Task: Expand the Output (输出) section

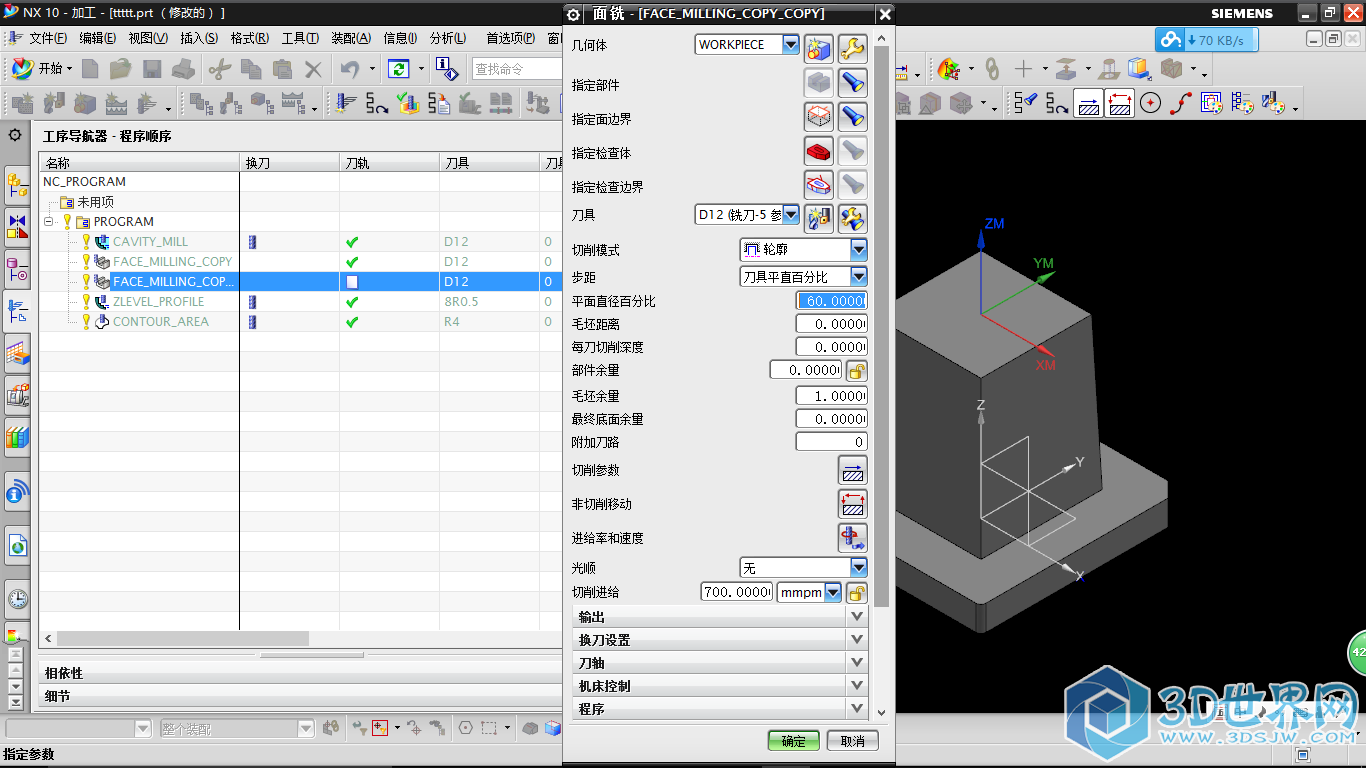Action: pyautogui.click(x=720, y=616)
